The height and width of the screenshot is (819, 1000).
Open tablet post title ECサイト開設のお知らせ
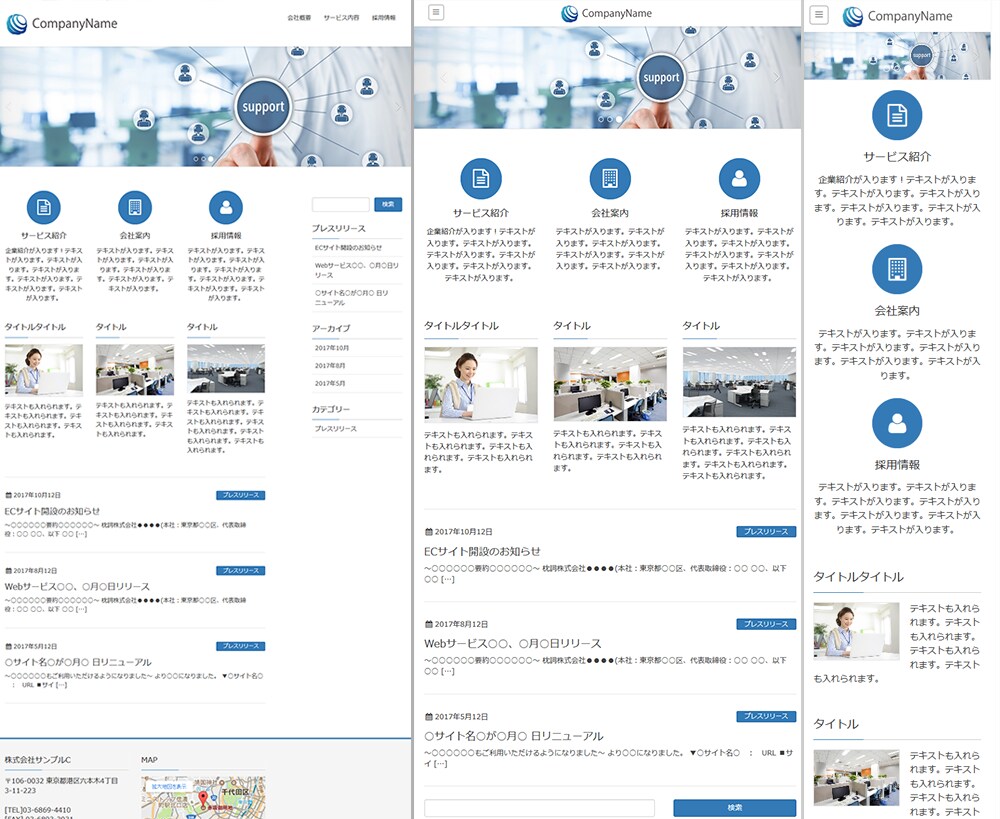coord(482,551)
